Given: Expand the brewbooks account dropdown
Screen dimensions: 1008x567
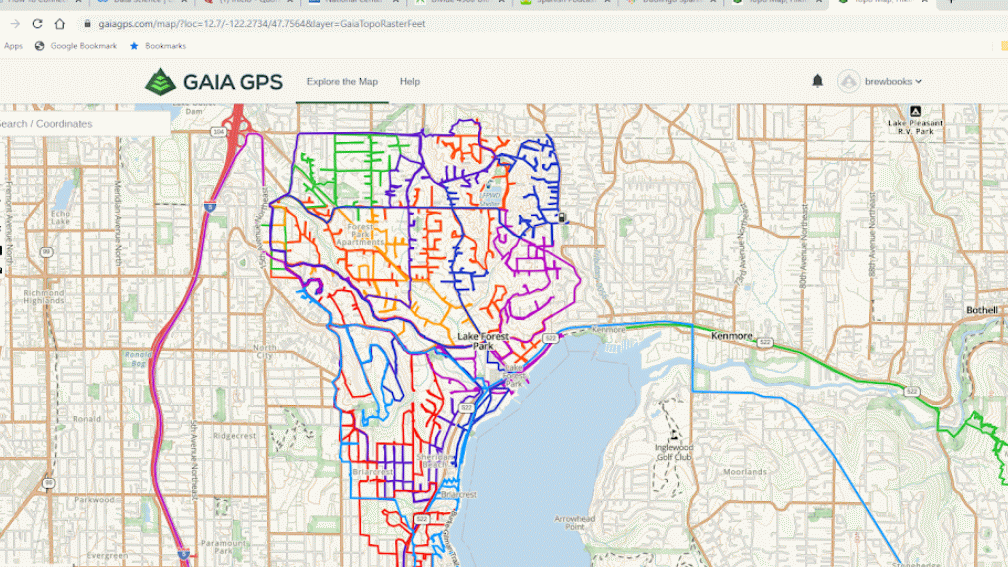Looking at the screenshot, I should pyautogui.click(x=918, y=82).
